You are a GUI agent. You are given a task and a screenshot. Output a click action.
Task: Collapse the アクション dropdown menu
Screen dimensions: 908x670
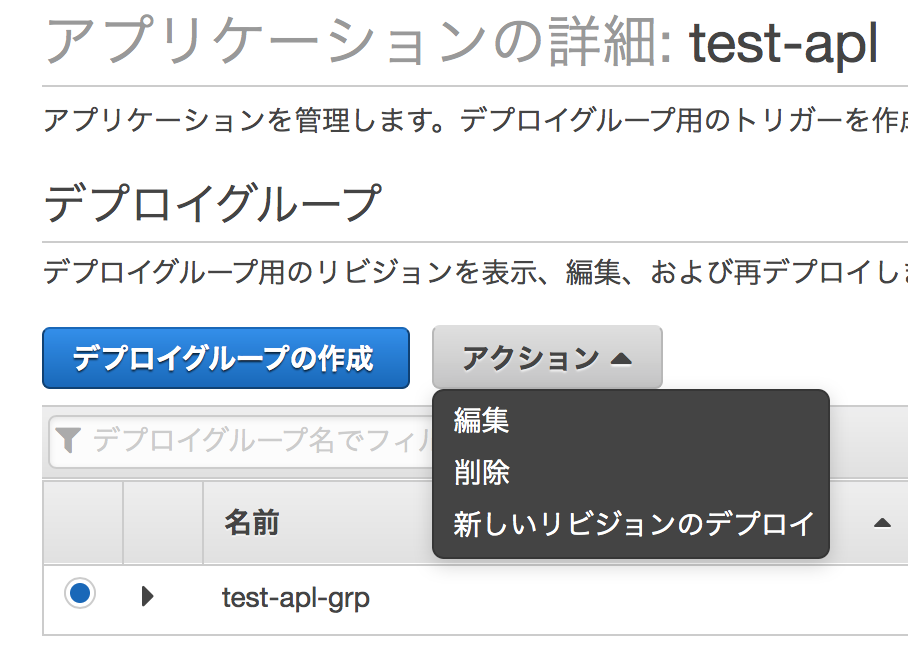(547, 357)
